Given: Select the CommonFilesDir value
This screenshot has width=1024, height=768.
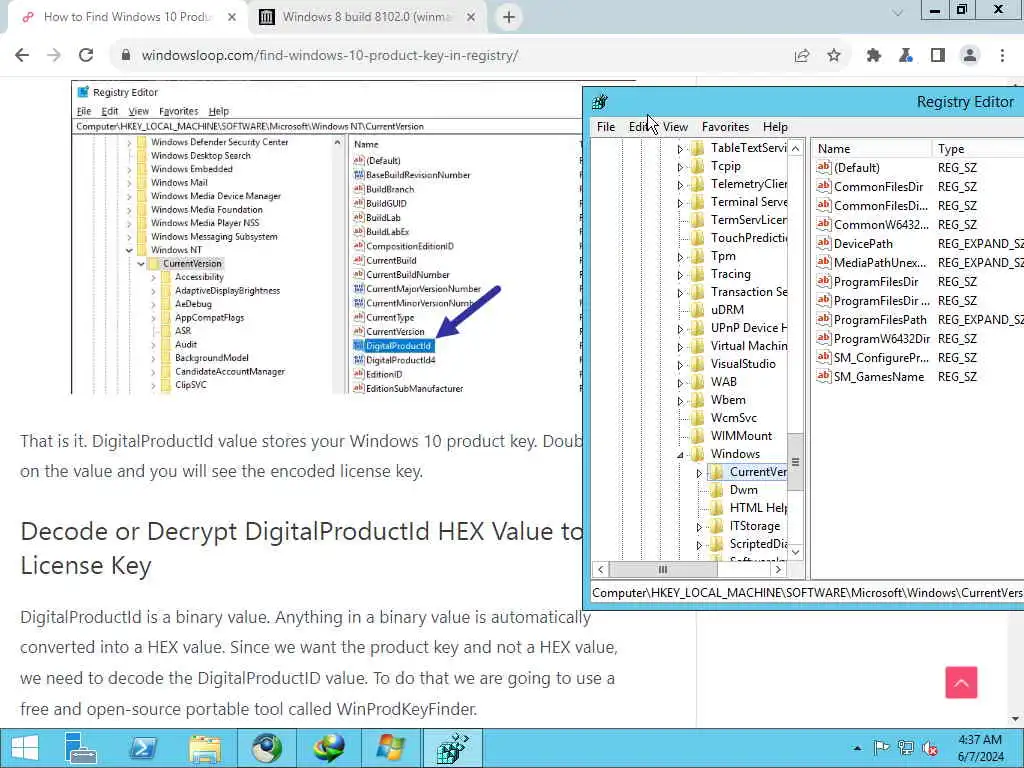Looking at the screenshot, I should pyautogui.click(x=878, y=187).
